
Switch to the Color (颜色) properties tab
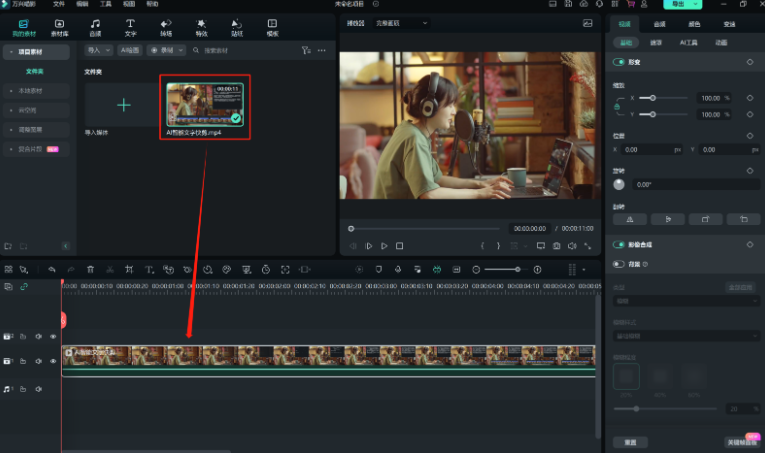coord(694,22)
